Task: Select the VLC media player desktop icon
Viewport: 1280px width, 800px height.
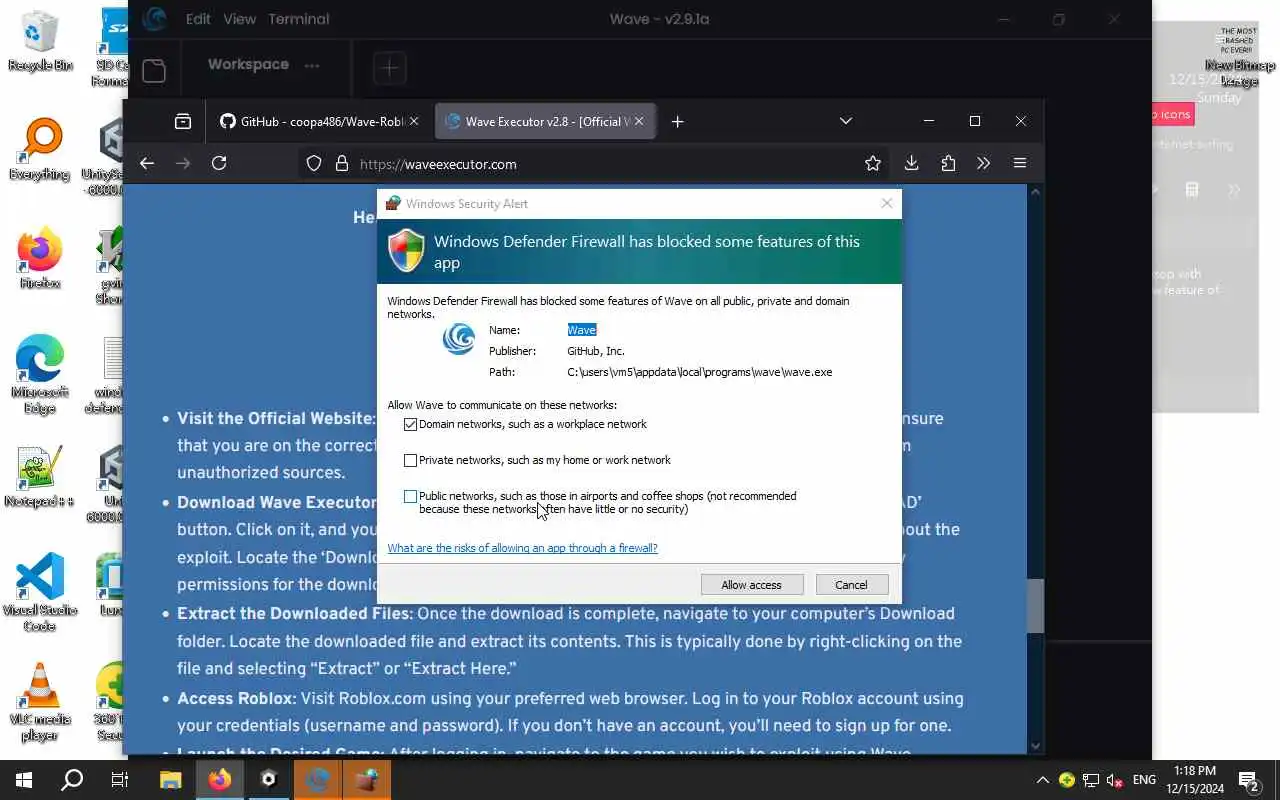Action: pos(40,702)
